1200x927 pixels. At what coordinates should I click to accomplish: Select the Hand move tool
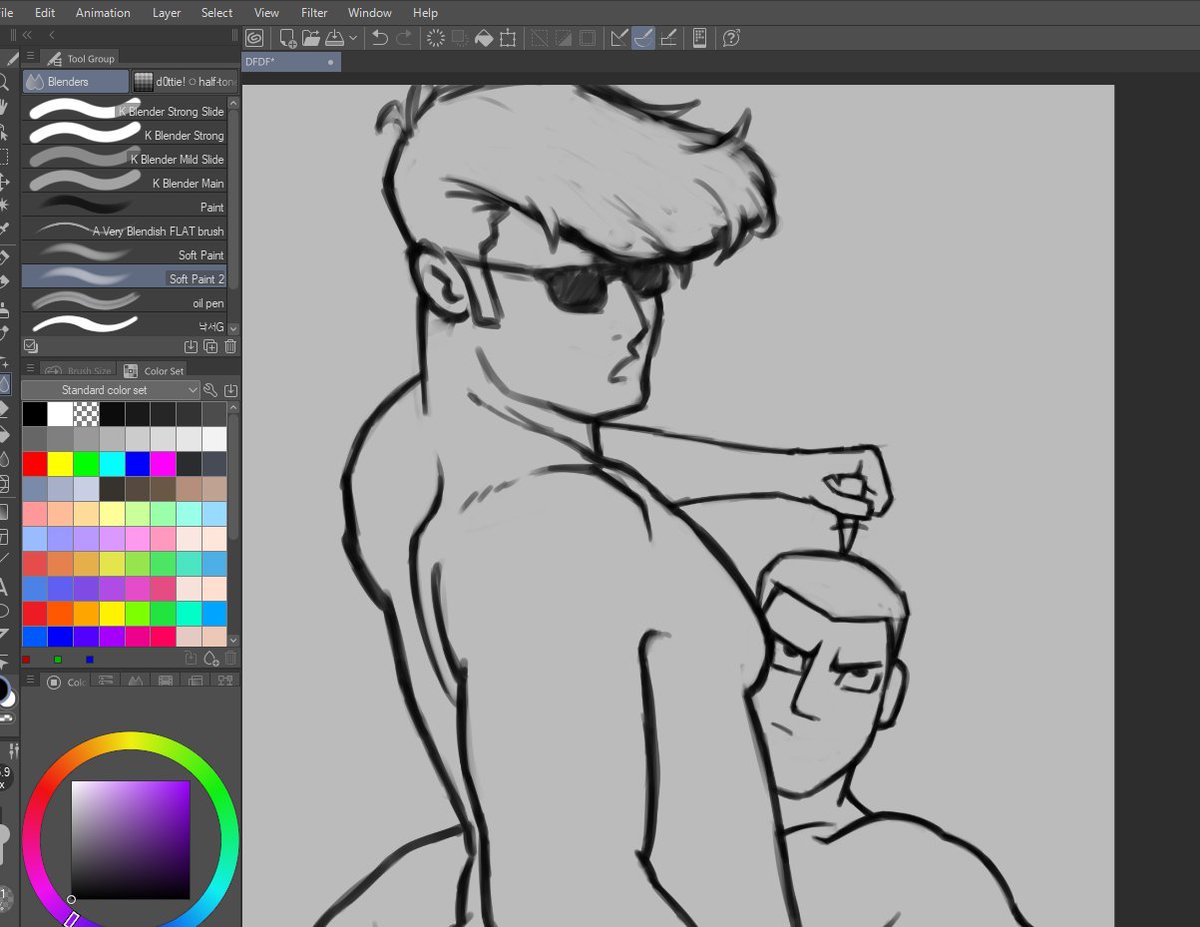coord(4,107)
